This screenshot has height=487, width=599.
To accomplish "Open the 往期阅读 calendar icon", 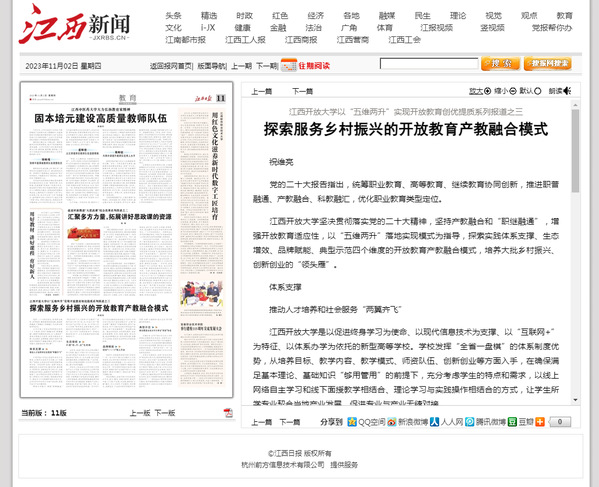I will 288,65.
